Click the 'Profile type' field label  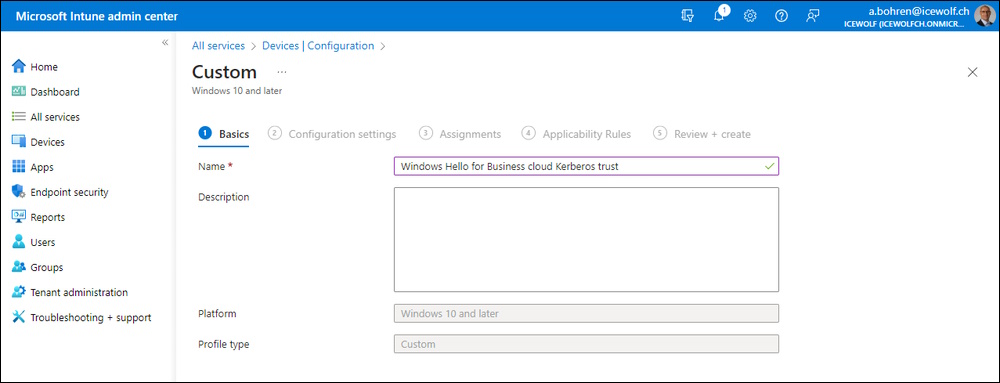[x=224, y=344]
